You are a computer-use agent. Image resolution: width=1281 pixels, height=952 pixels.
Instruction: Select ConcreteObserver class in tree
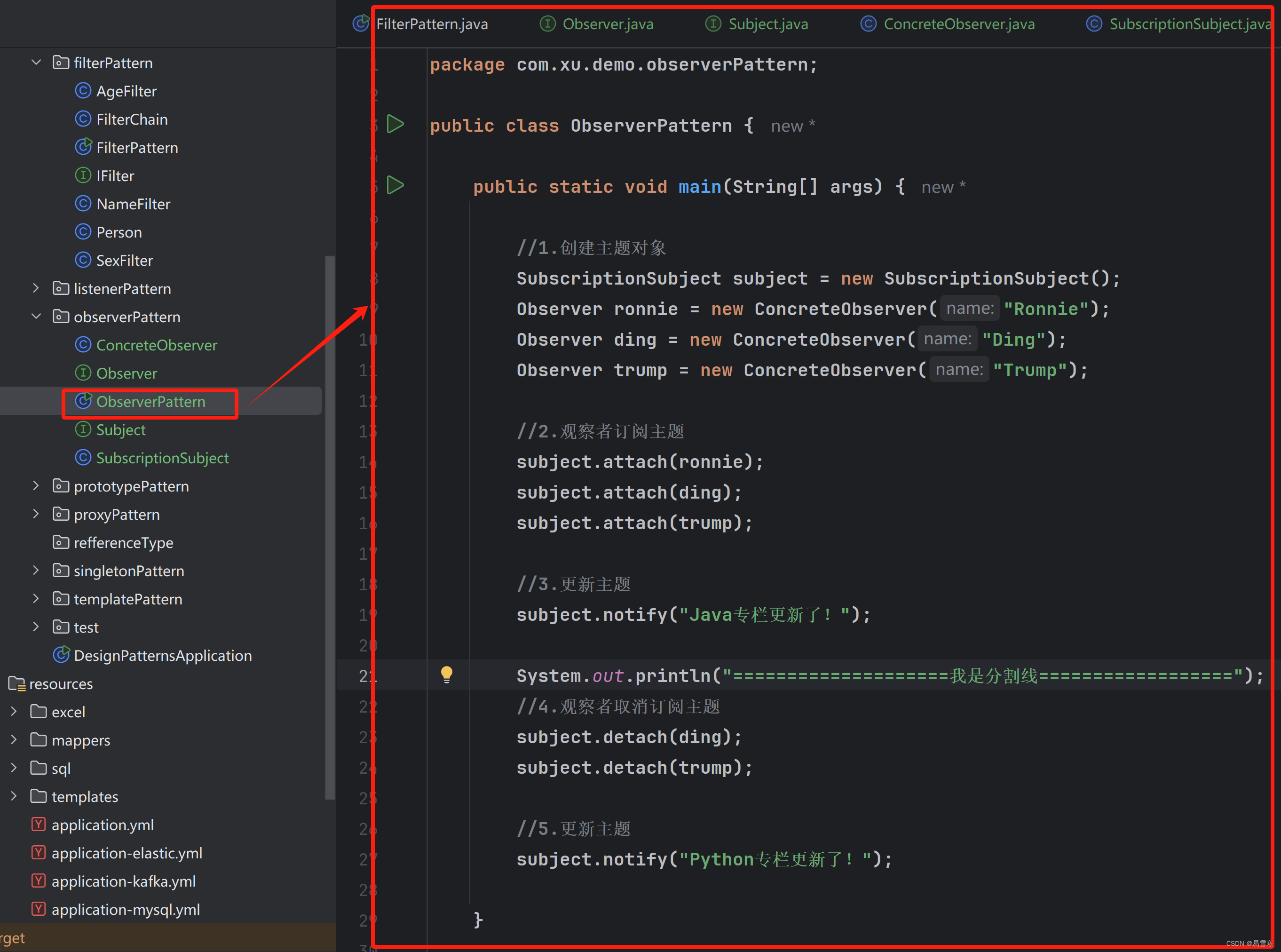point(156,345)
